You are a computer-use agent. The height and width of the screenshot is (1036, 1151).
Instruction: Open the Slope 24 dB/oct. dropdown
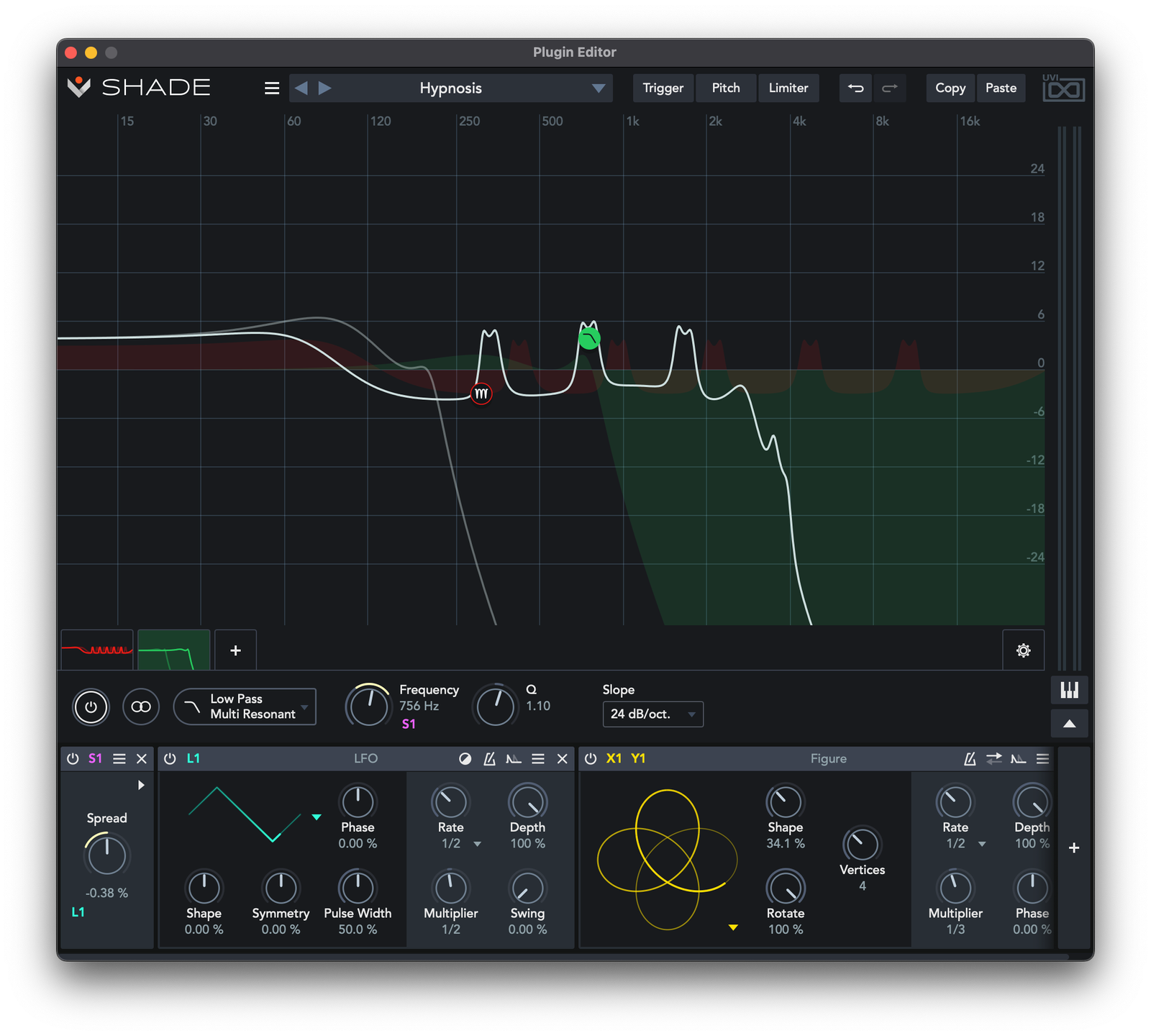tap(652, 714)
